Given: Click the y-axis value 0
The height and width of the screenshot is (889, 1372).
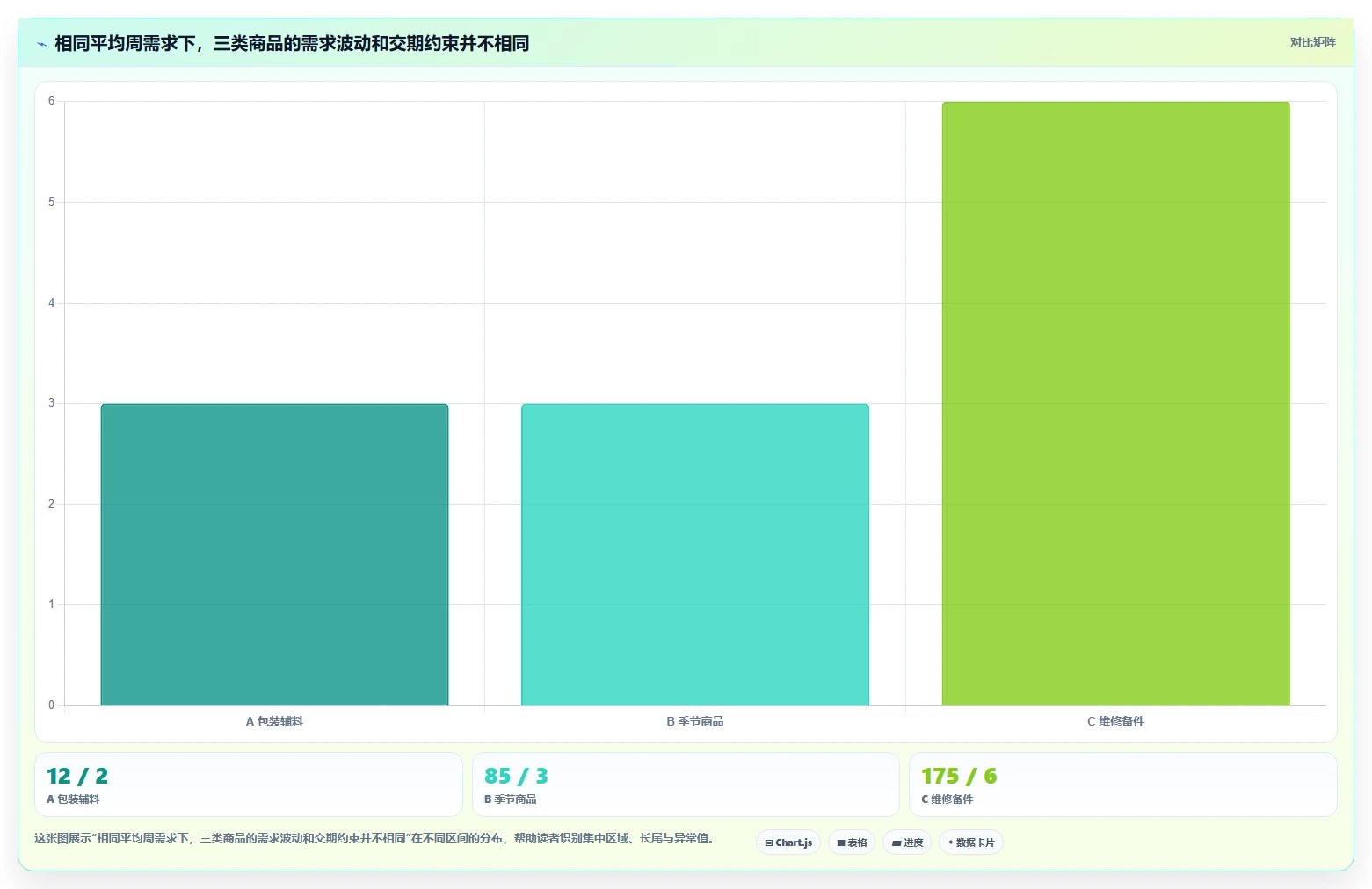Looking at the screenshot, I should (51, 705).
